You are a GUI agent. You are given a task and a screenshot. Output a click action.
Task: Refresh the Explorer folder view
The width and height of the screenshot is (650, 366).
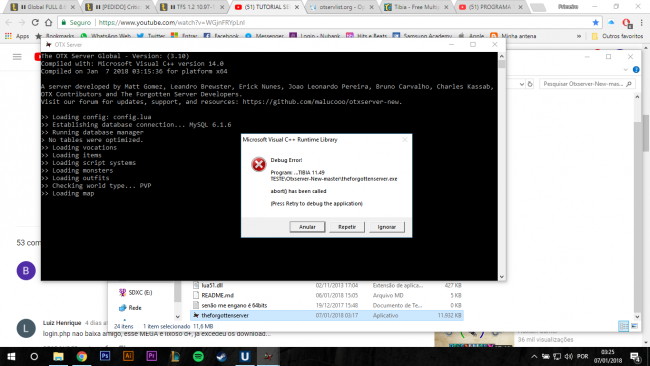[530, 84]
